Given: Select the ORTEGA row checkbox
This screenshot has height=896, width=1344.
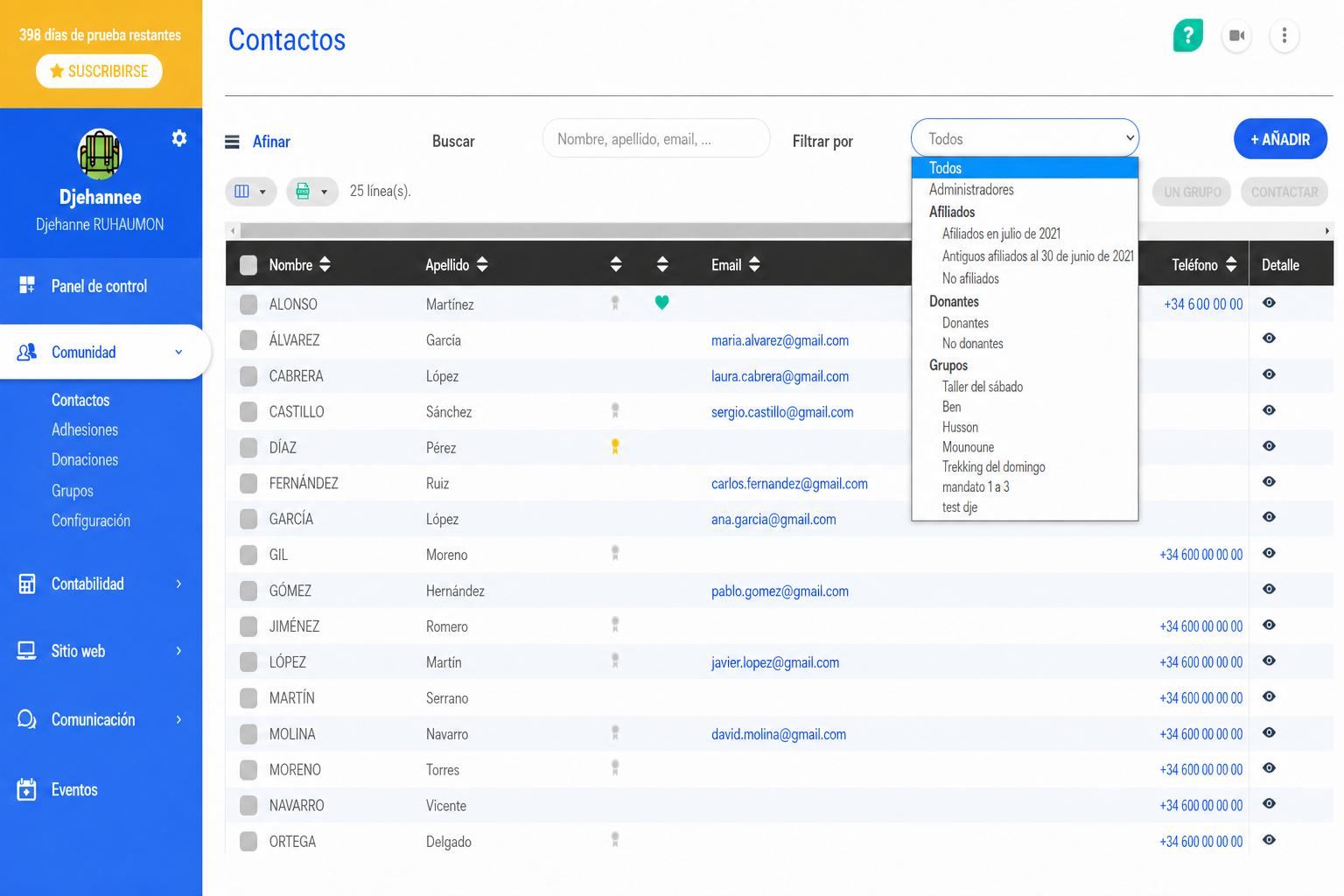Looking at the screenshot, I should click(x=248, y=842).
